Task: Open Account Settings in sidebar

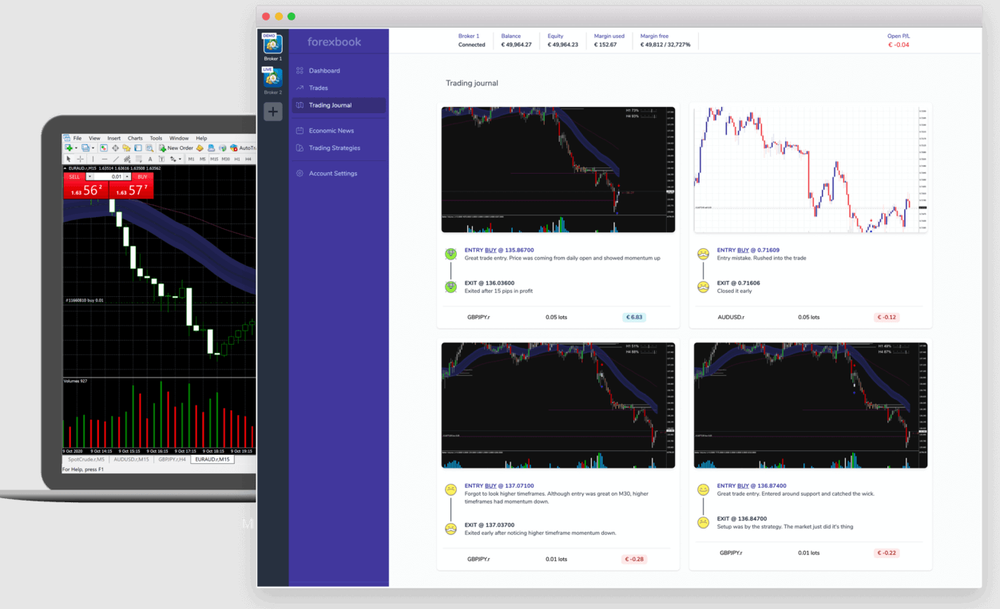Action: [x=333, y=173]
